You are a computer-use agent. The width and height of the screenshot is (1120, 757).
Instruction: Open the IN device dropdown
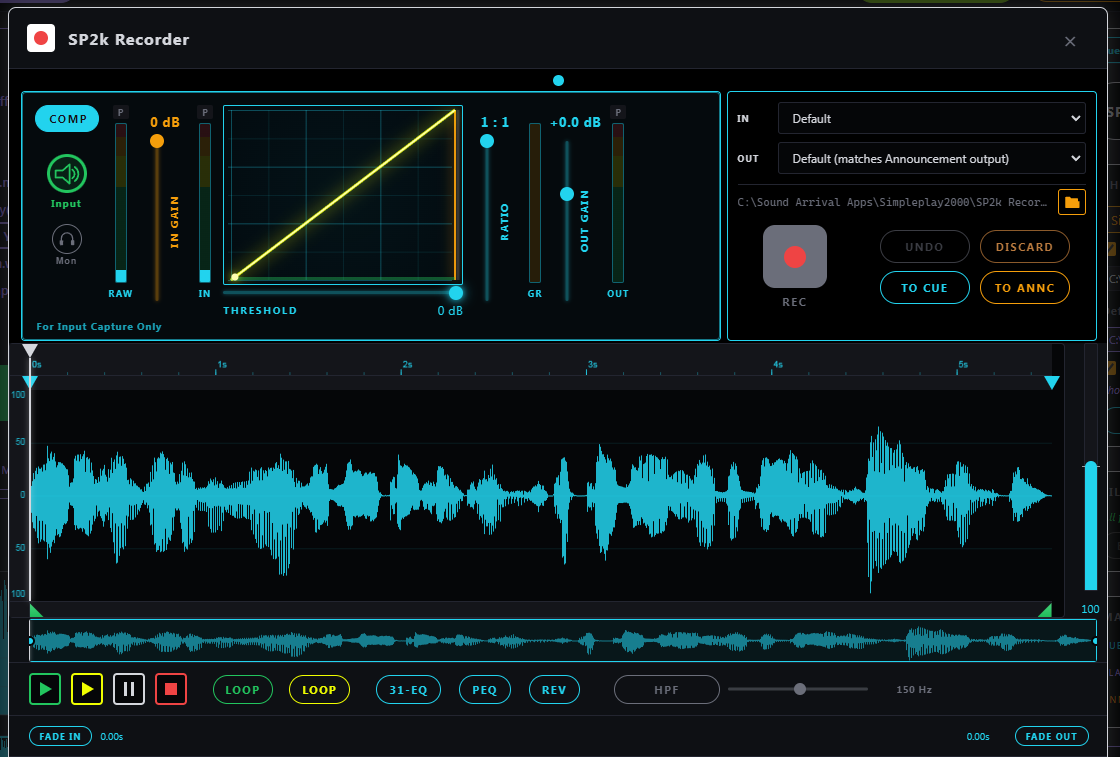(931, 119)
